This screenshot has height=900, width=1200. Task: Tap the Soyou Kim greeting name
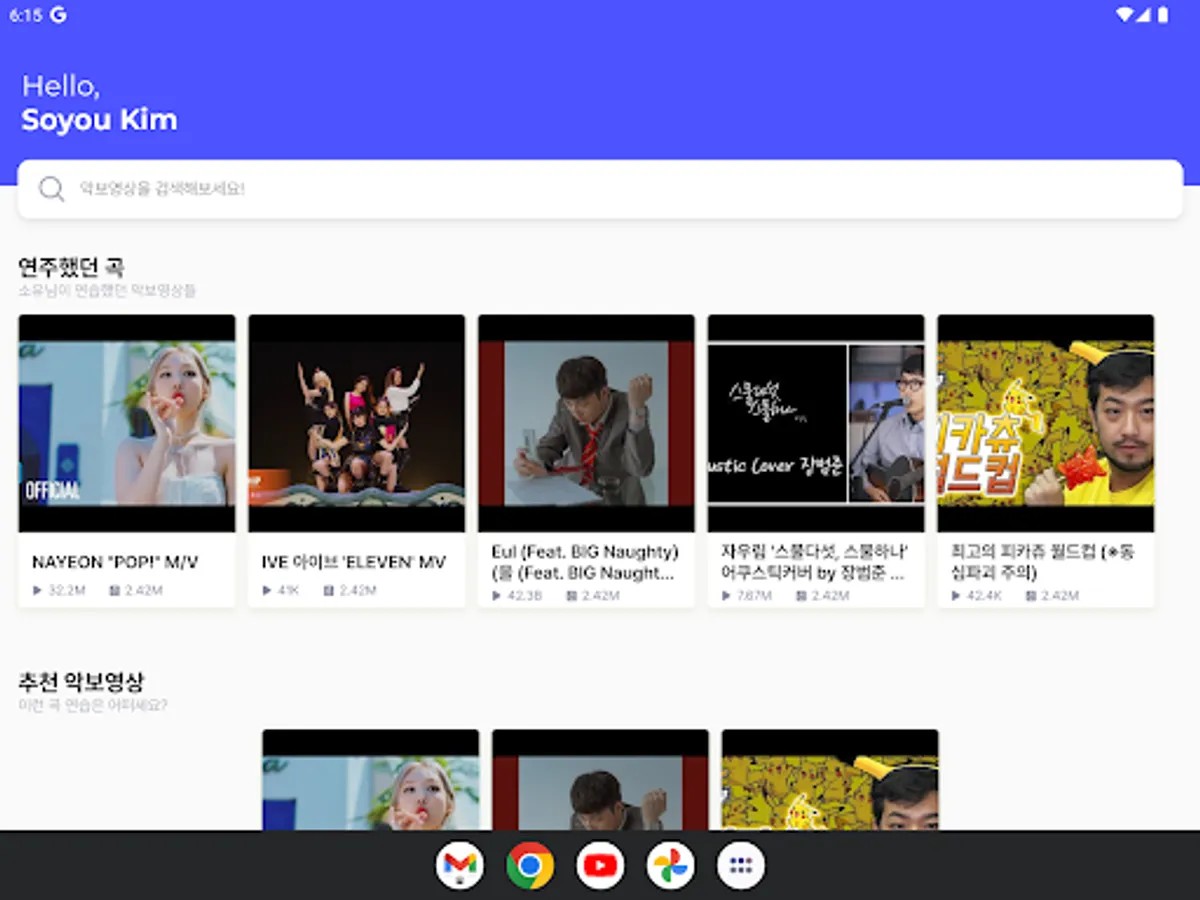(99, 120)
